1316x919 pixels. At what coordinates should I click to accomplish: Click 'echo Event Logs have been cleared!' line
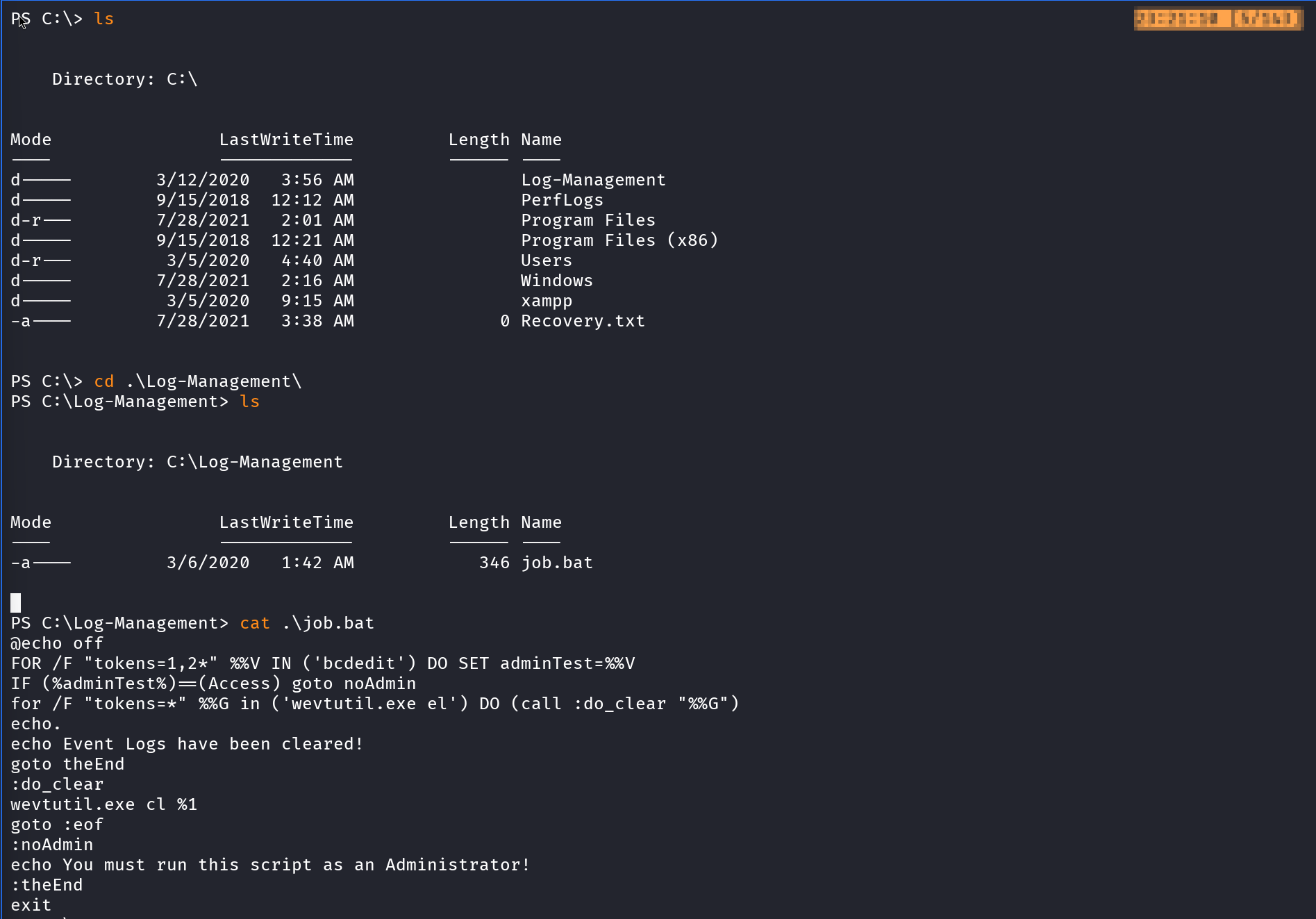187,744
